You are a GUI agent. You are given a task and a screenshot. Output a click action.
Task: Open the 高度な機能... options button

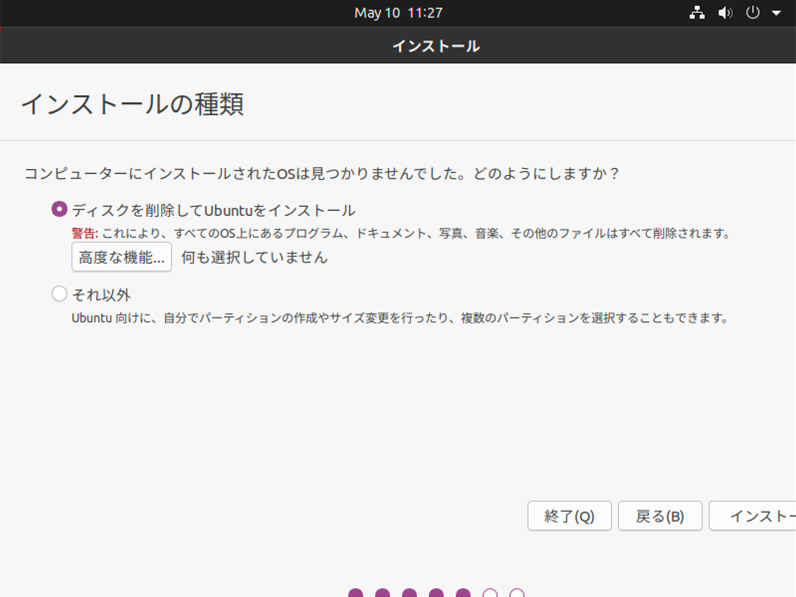coord(121,257)
